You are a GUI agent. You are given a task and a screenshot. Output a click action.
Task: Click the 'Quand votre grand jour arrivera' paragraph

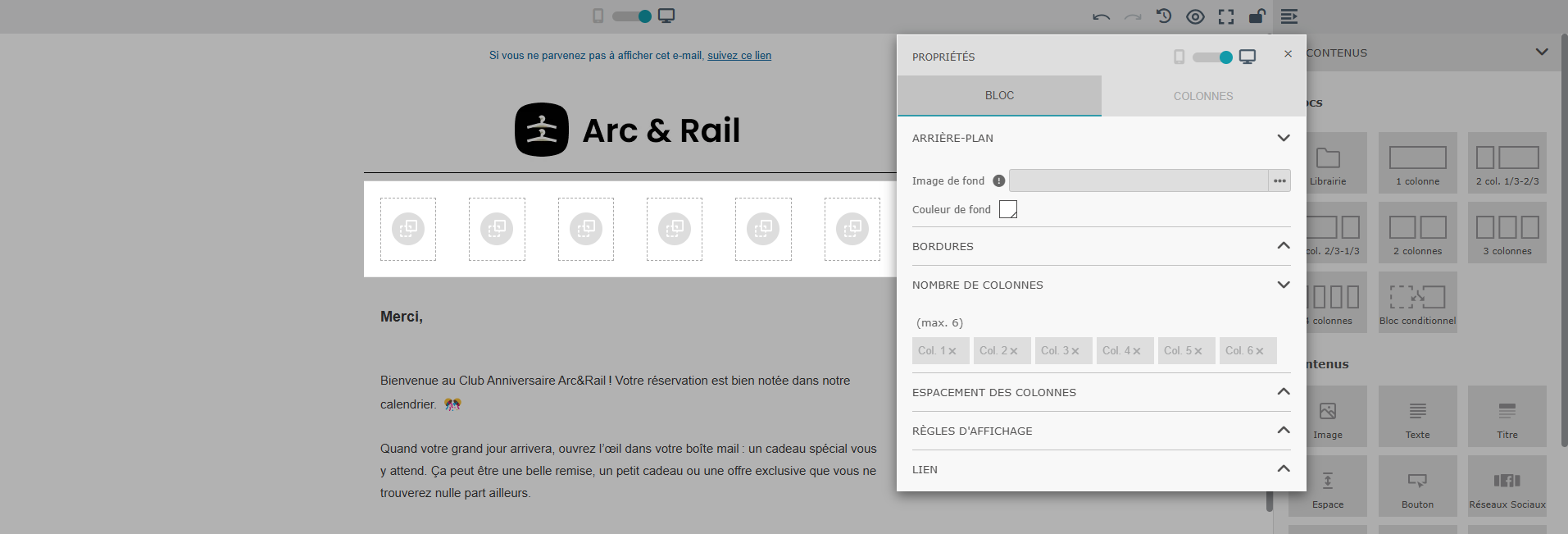pos(629,471)
